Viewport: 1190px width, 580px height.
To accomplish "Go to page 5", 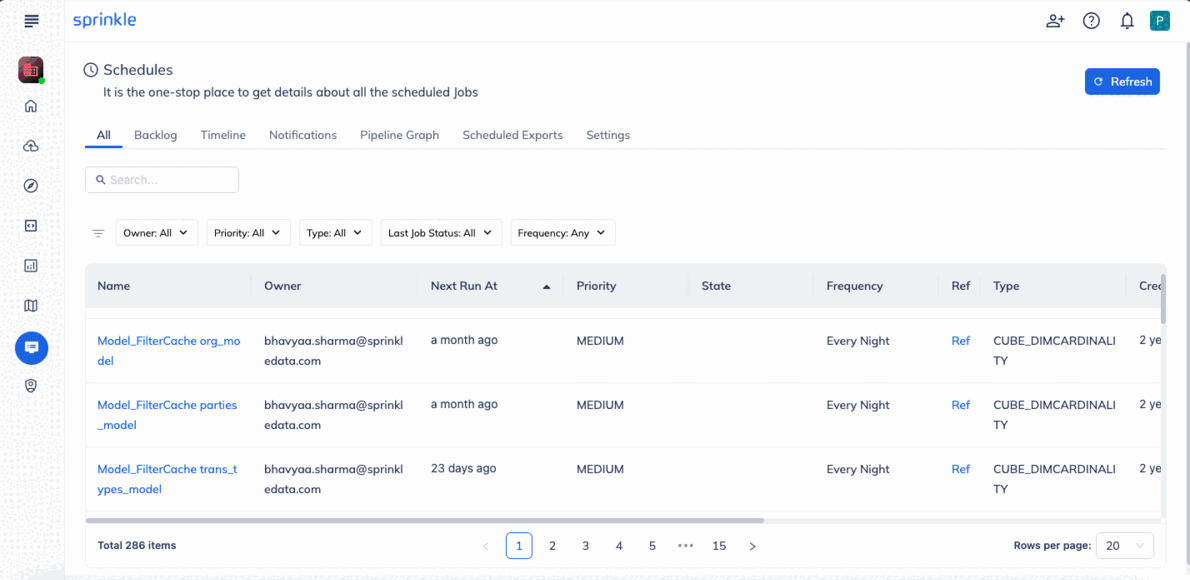I will pyautogui.click(x=653, y=546).
